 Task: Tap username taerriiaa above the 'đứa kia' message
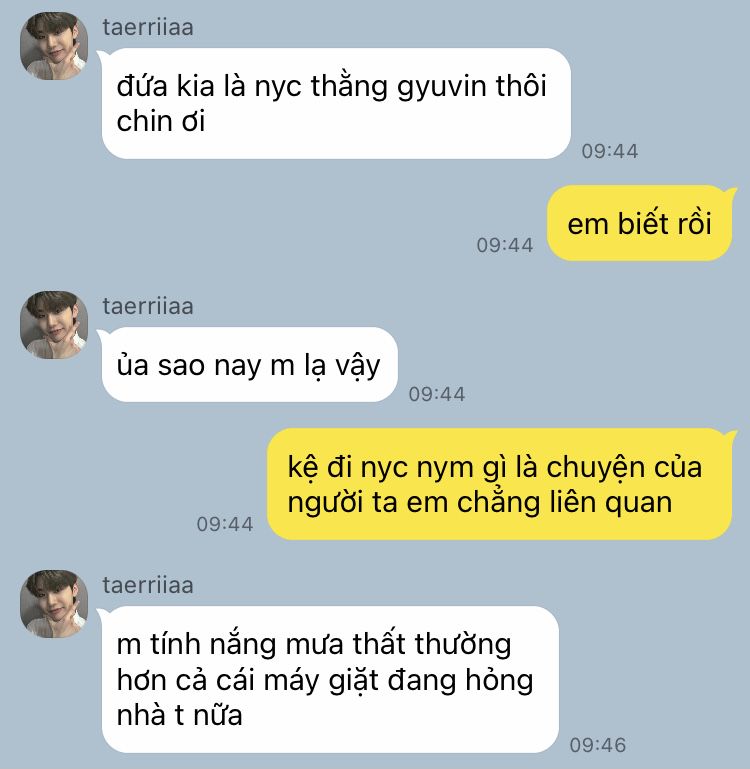tap(148, 27)
